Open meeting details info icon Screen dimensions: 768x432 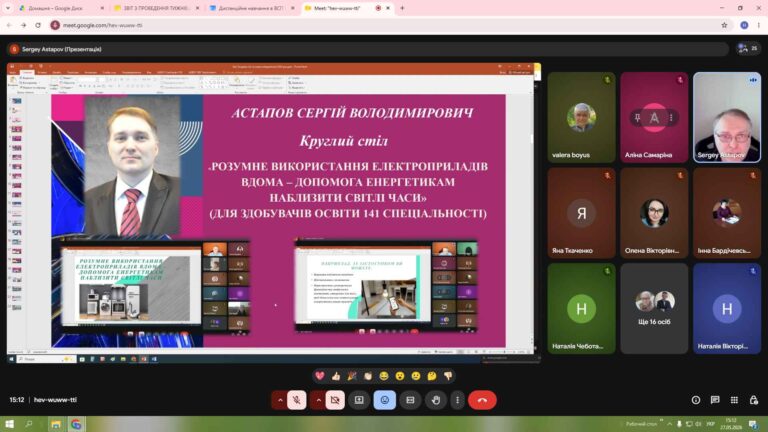coord(696,400)
